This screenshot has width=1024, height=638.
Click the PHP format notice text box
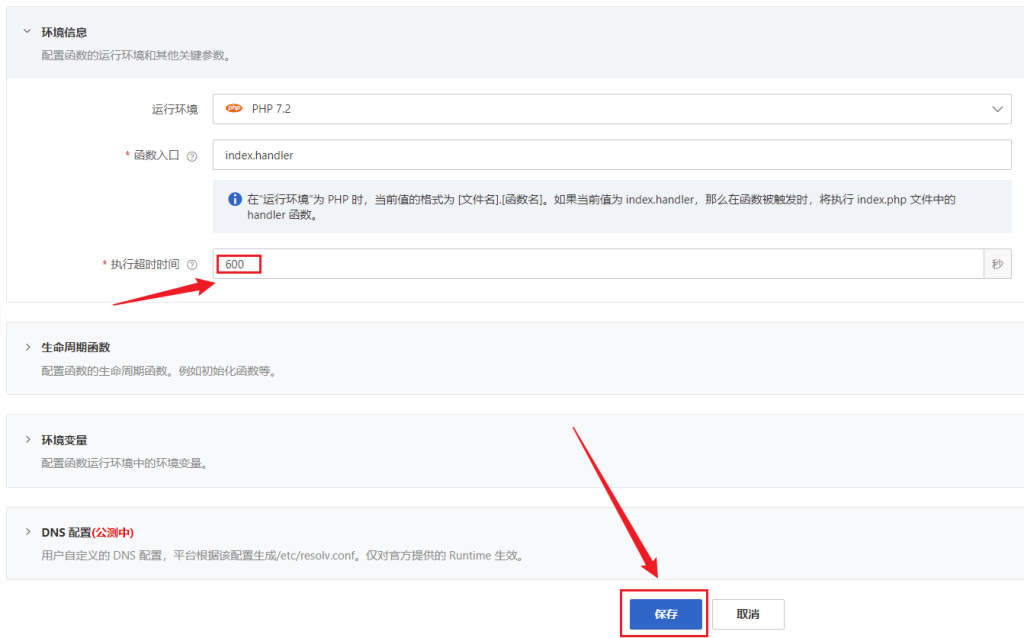(x=612, y=207)
